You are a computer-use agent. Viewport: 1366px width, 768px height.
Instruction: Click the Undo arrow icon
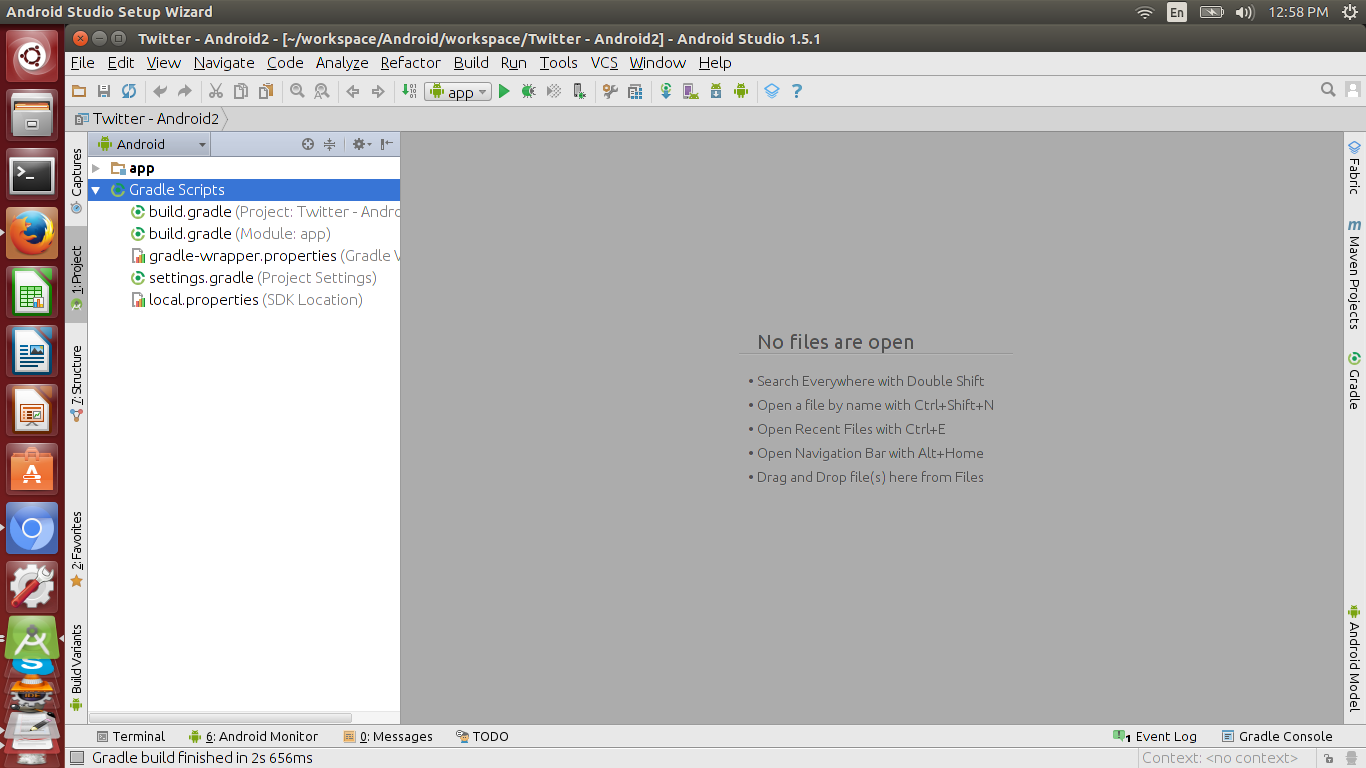pyautogui.click(x=160, y=91)
